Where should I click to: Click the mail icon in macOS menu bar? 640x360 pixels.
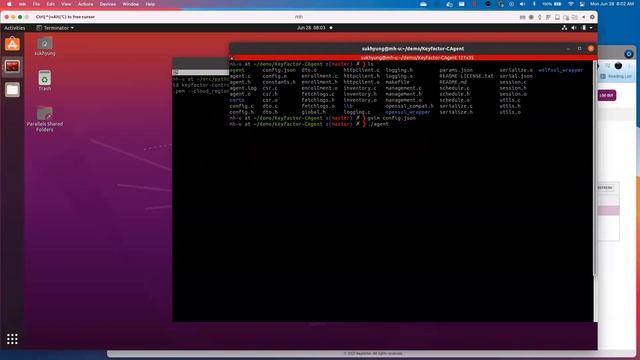[x=462, y=4]
